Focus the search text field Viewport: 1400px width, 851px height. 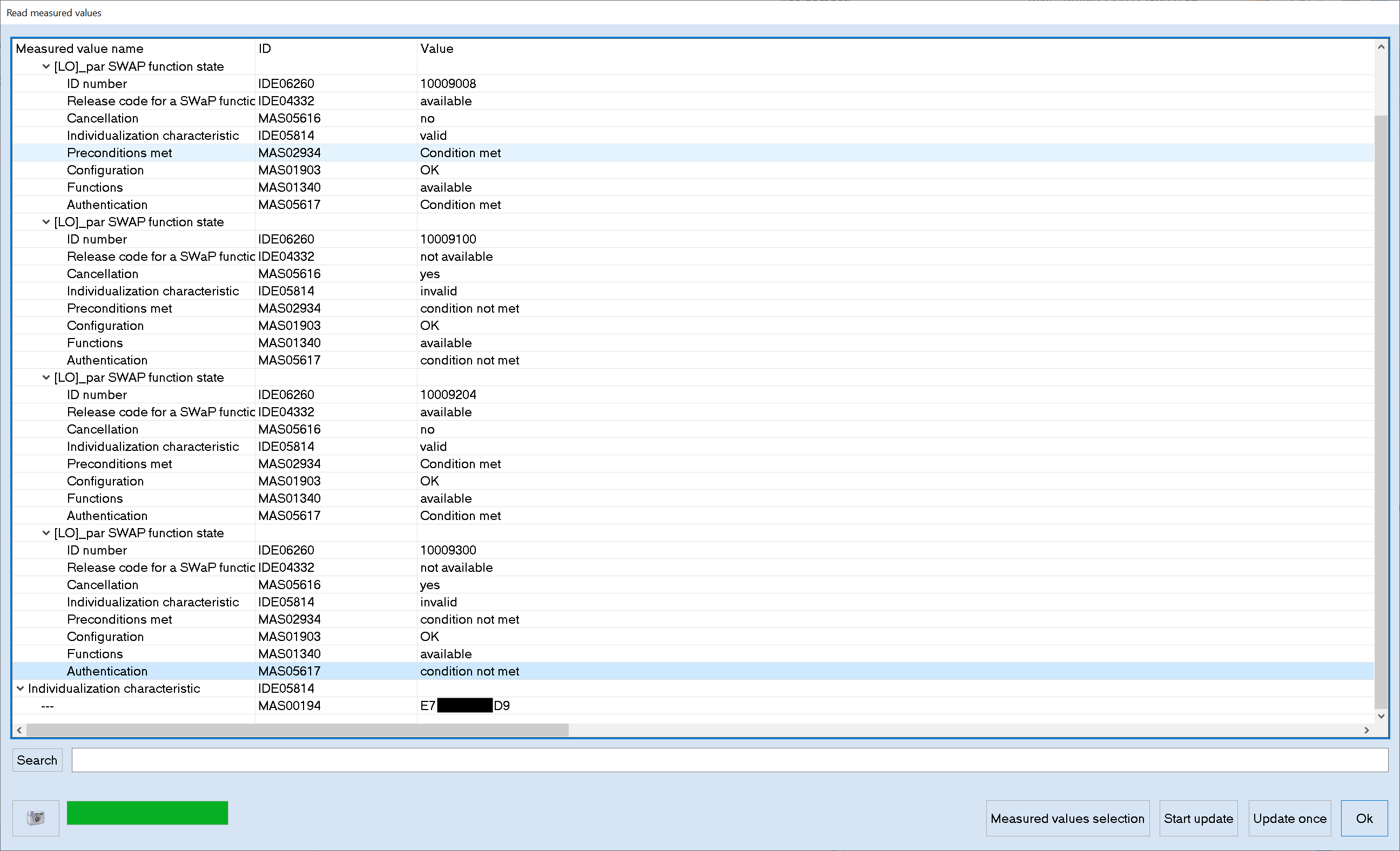(x=729, y=760)
